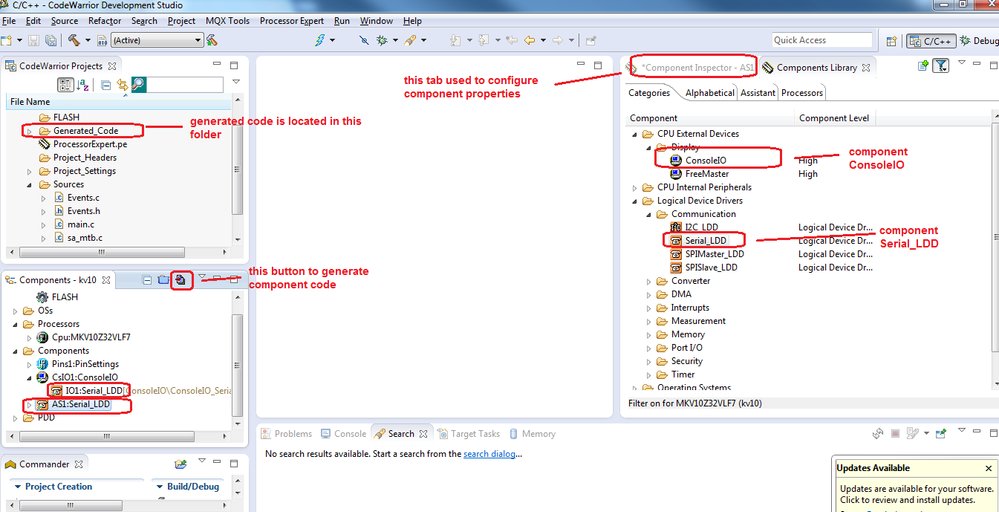Click the sort alphabetically icon in Projects view
This screenshot has width=999, height=512.
[83, 84]
